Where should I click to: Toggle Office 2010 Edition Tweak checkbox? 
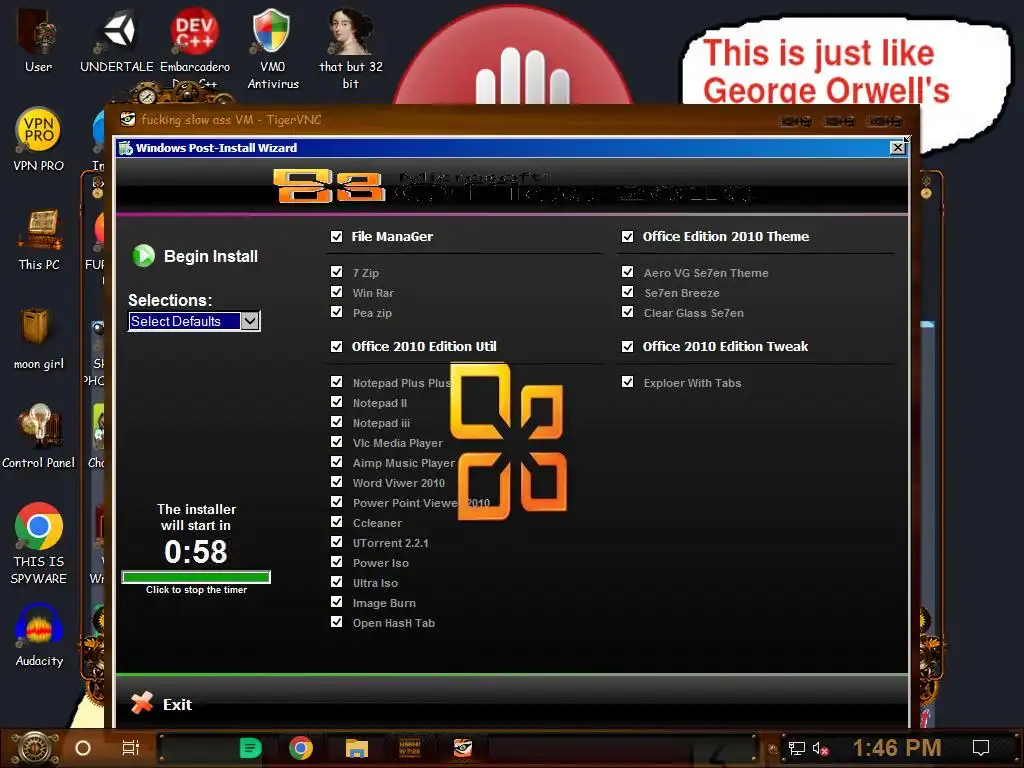click(x=628, y=346)
